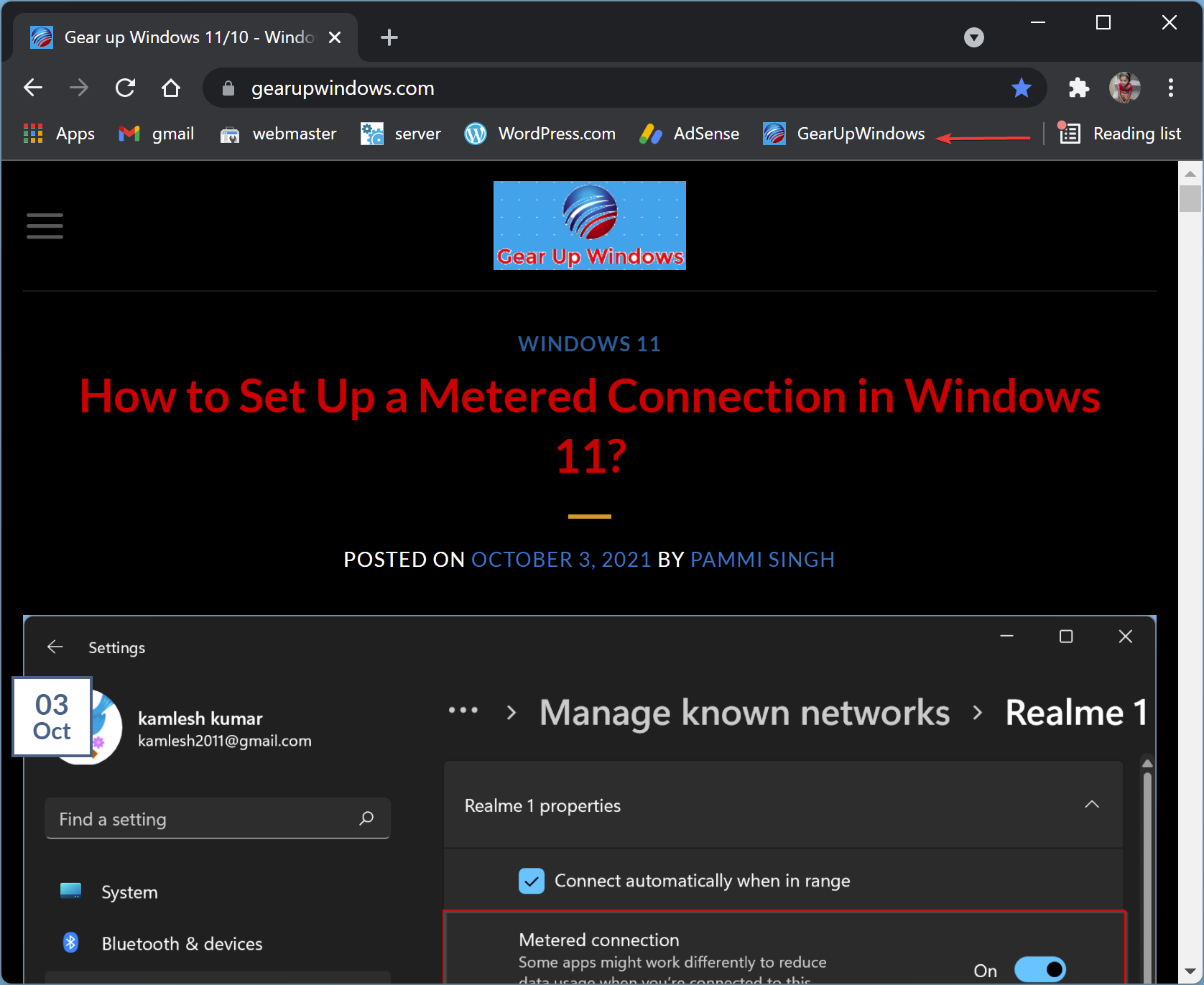Open author PAMMI SINGH link
This screenshot has width=1204, height=985.
pos(762,560)
